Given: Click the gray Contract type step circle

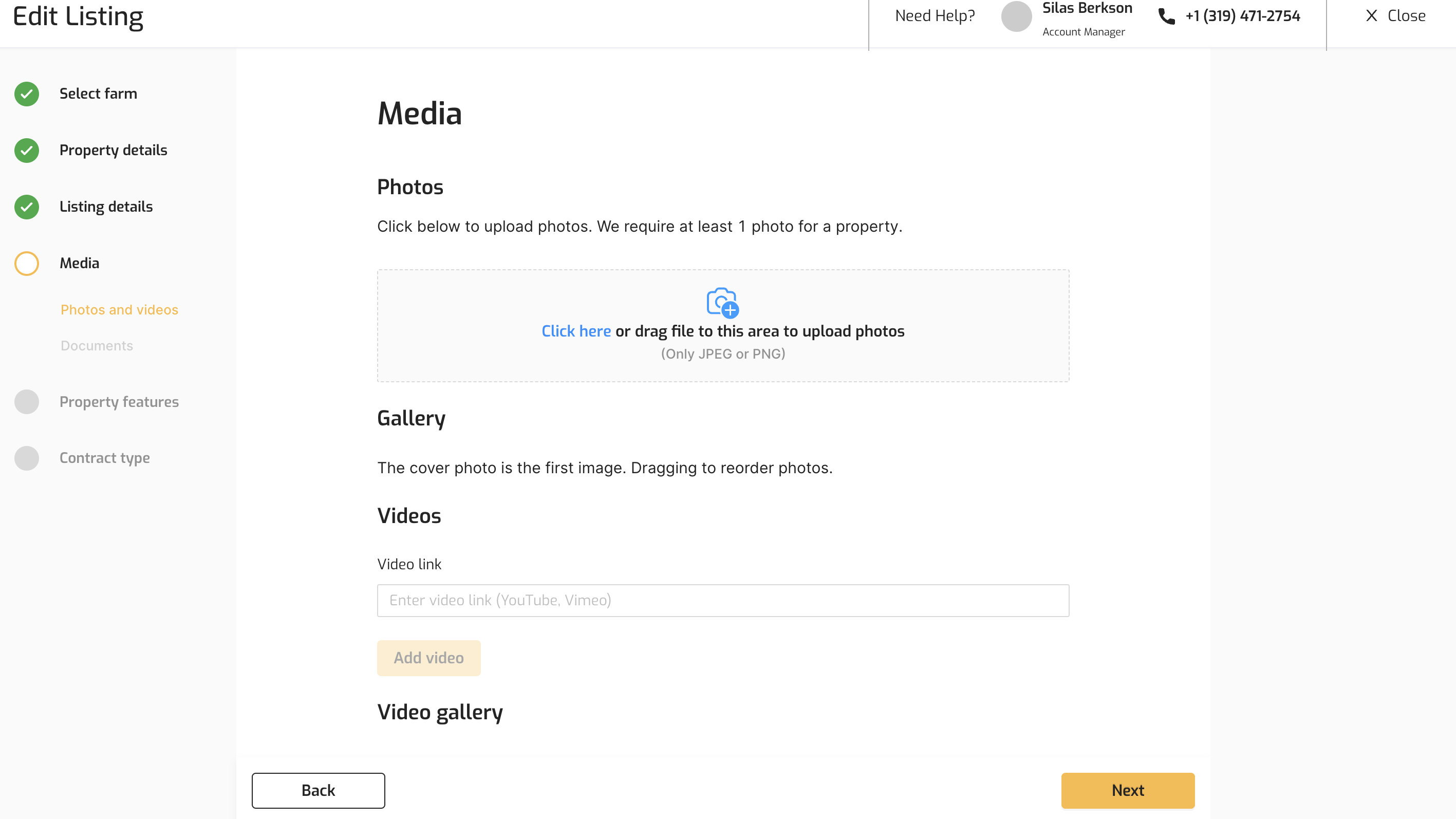Looking at the screenshot, I should click(27, 458).
